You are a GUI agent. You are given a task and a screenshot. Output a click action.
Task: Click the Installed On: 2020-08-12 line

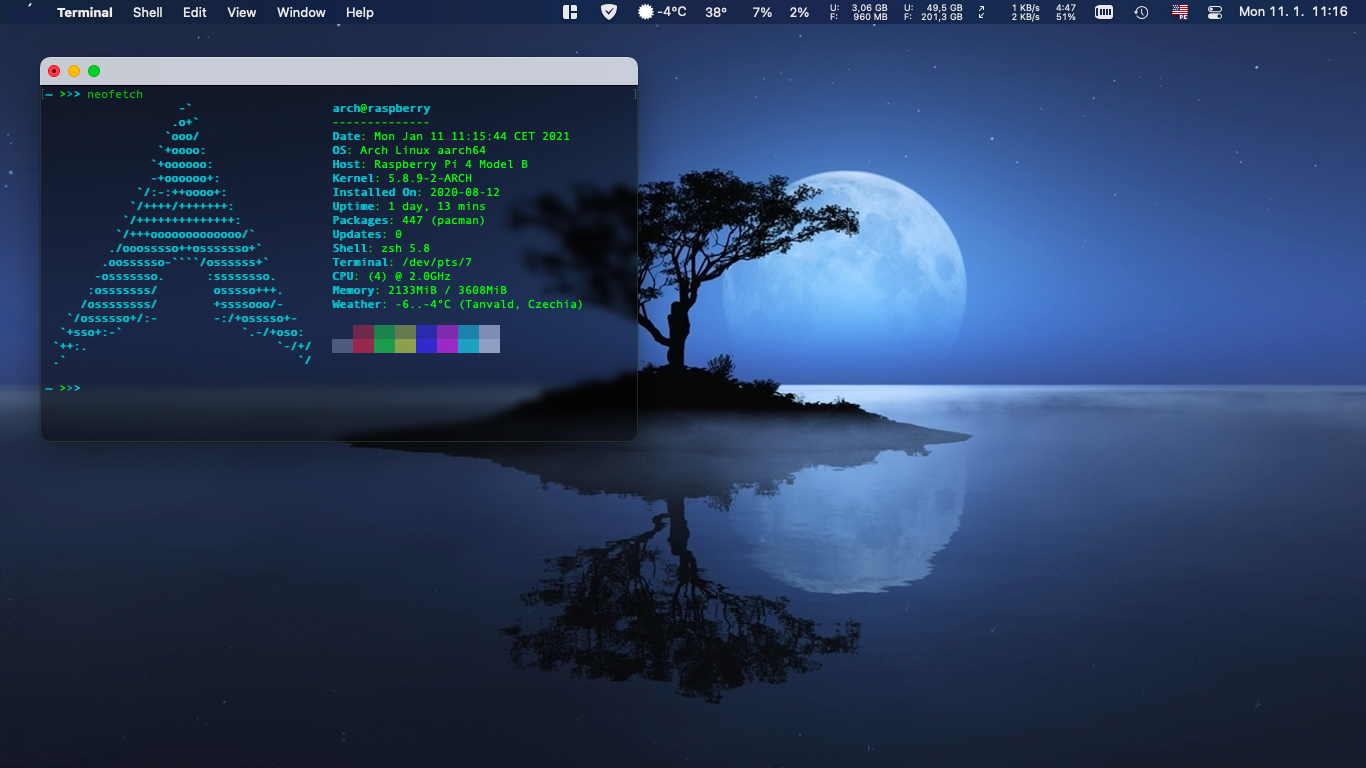click(416, 192)
